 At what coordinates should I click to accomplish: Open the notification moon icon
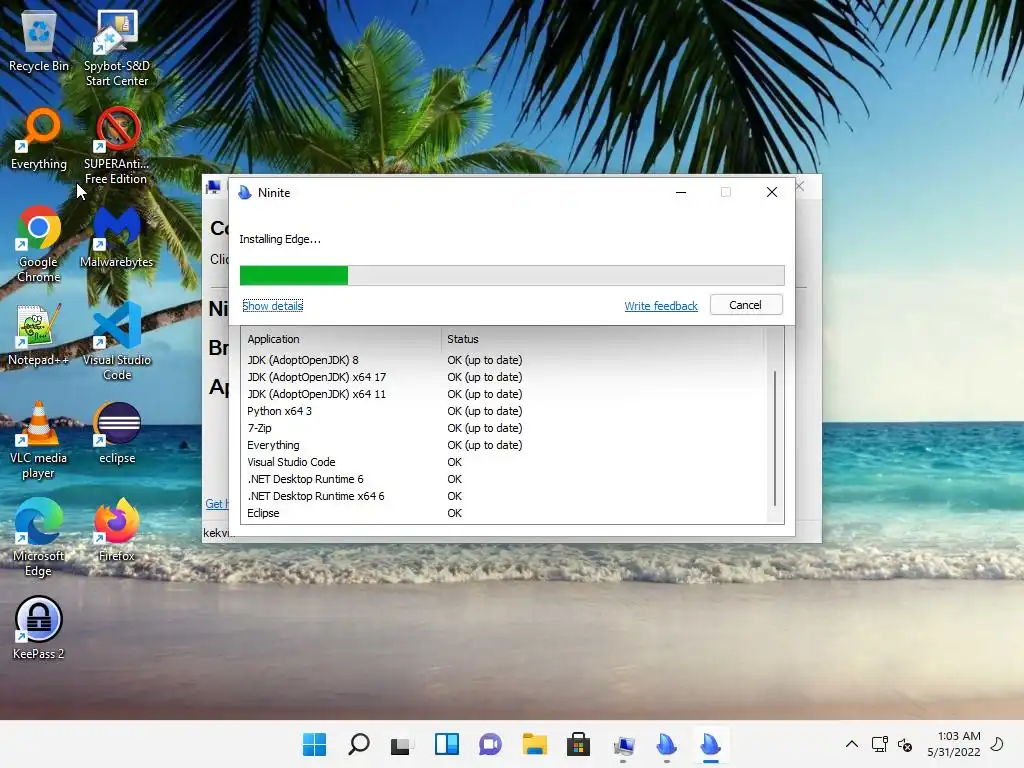click(997, 744)
